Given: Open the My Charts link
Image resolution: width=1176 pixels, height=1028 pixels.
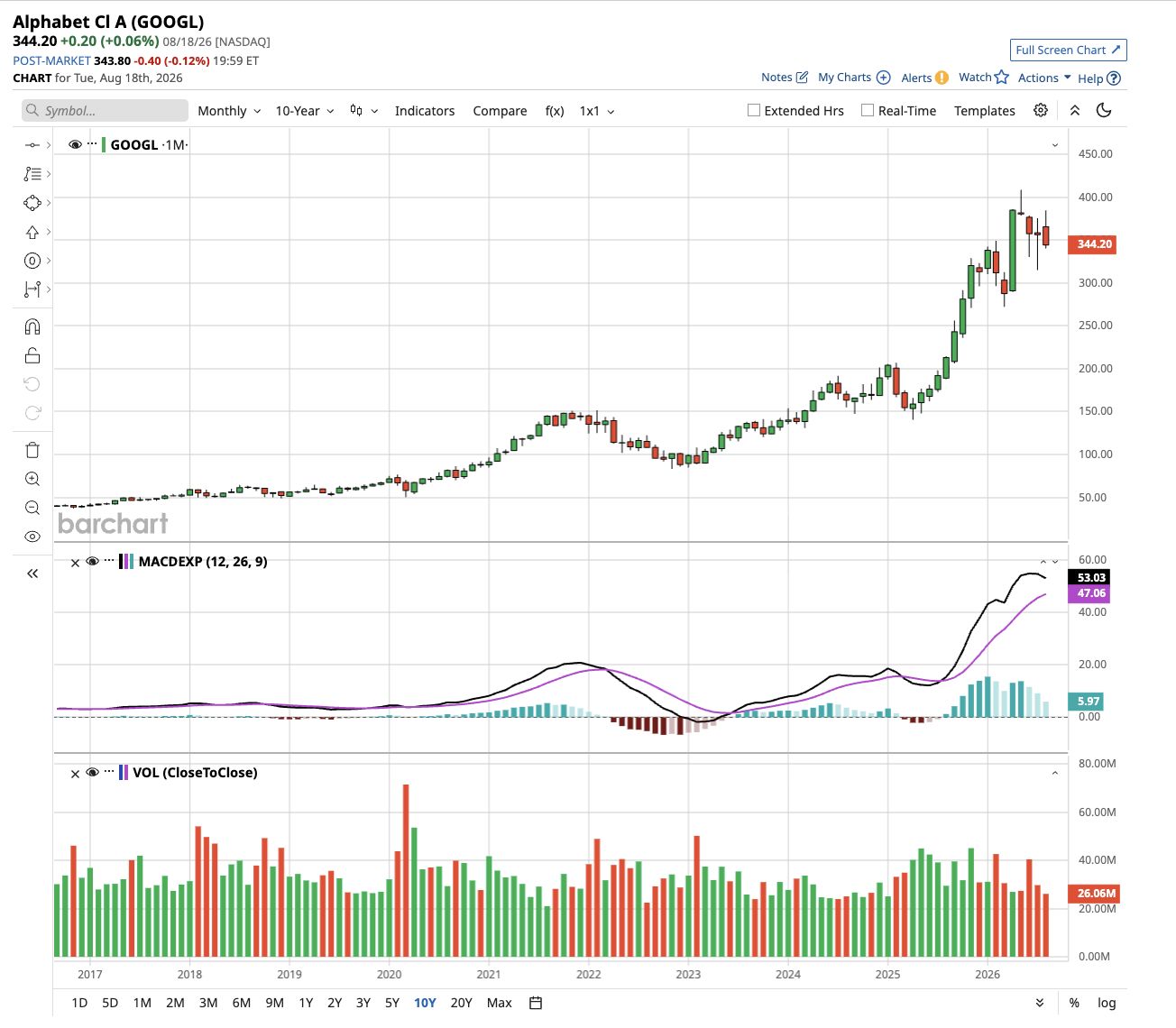Looking at the screenshot, I should 854,78.
